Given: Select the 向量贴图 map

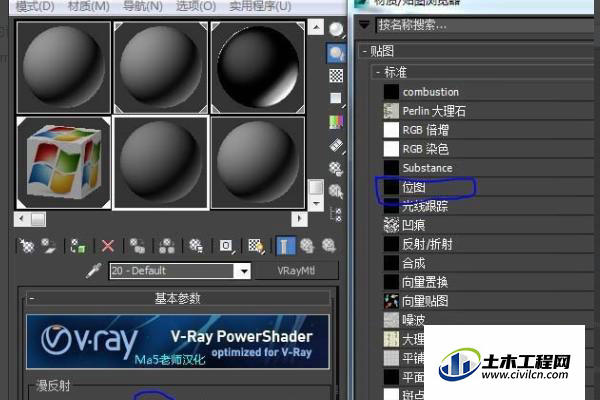Looking at the screenshot, I should (490, 301).
